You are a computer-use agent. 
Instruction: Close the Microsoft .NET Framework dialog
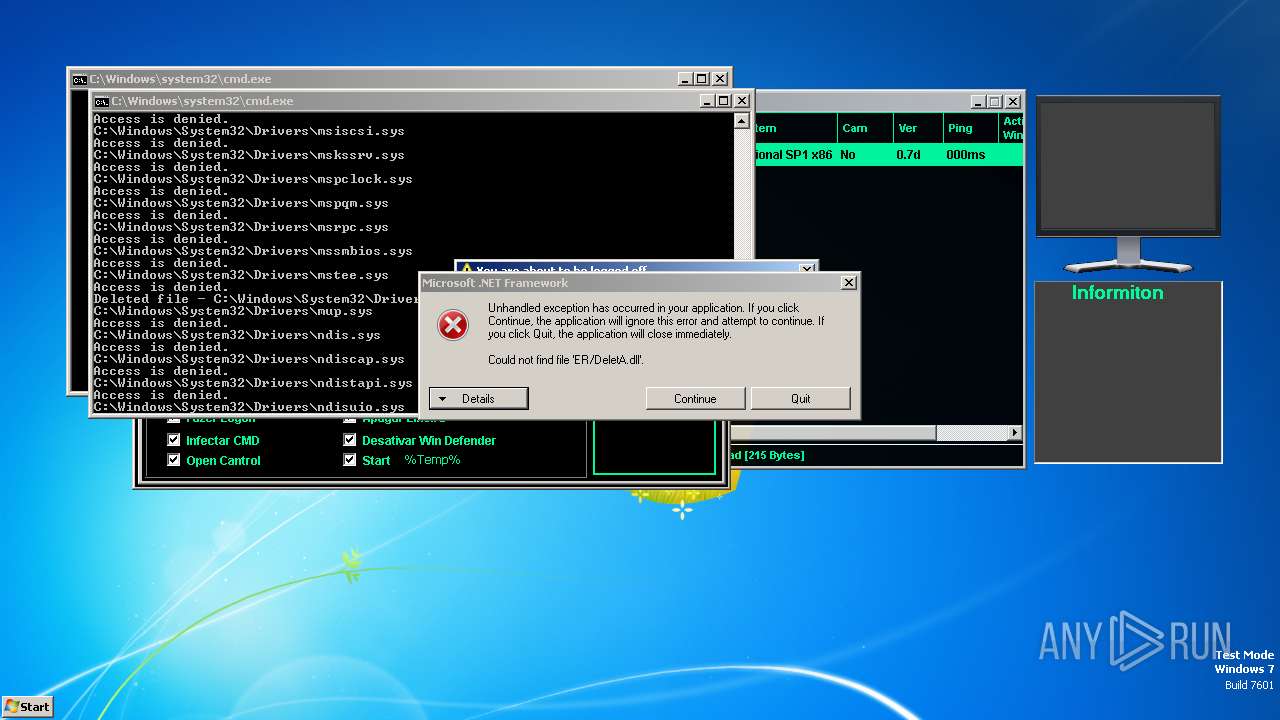pyautogui.click(x=849, y=283)
